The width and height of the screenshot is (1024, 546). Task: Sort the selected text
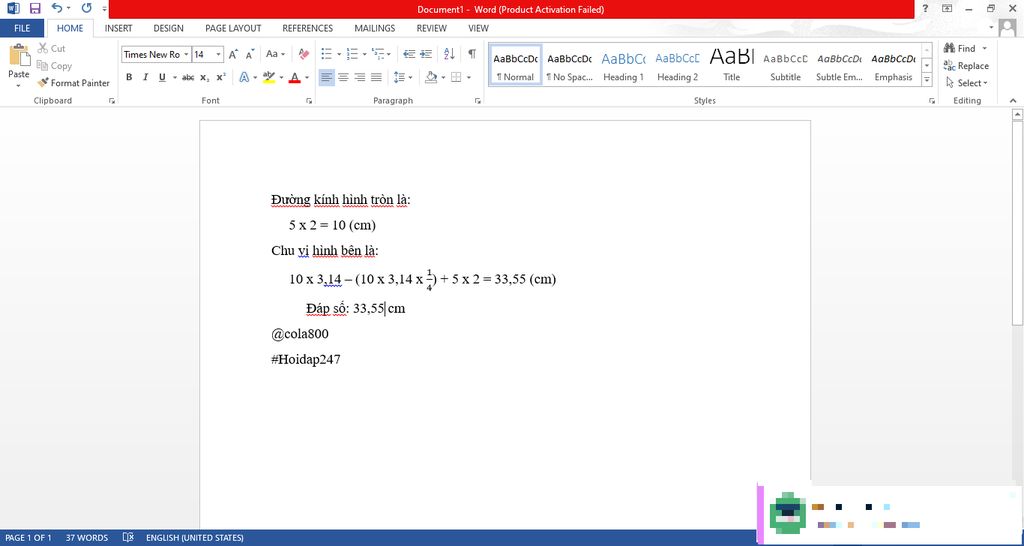[x=449, y=54]
